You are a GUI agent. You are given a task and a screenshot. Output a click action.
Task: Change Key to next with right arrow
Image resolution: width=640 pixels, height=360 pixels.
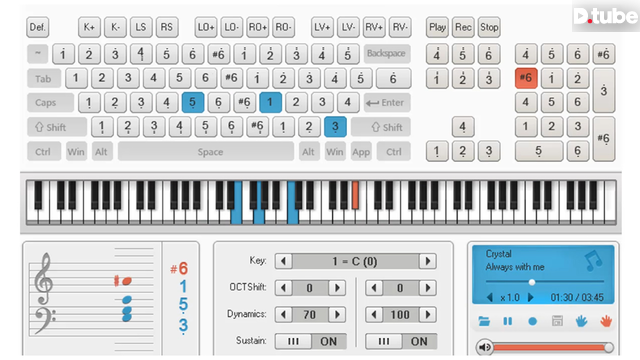pyautogui.click(x=428, y=261)
